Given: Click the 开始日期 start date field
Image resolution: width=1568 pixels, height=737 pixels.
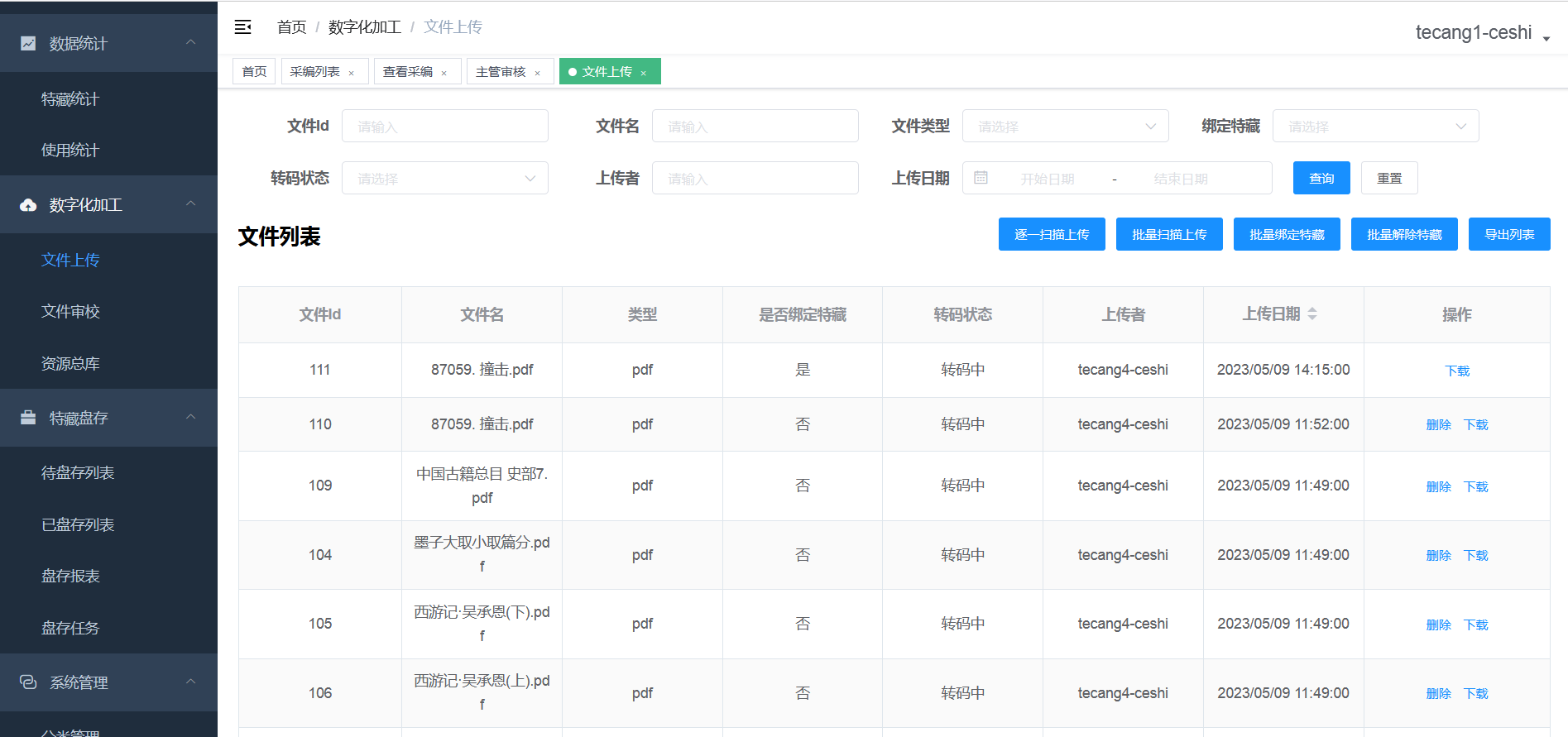Looking at the screenshot, I should tap(1047, 179).
